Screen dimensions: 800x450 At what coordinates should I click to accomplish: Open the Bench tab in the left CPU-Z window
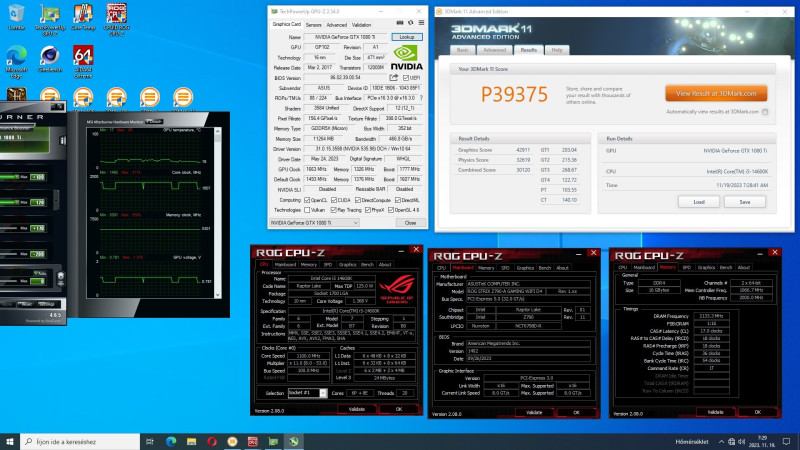367,265
